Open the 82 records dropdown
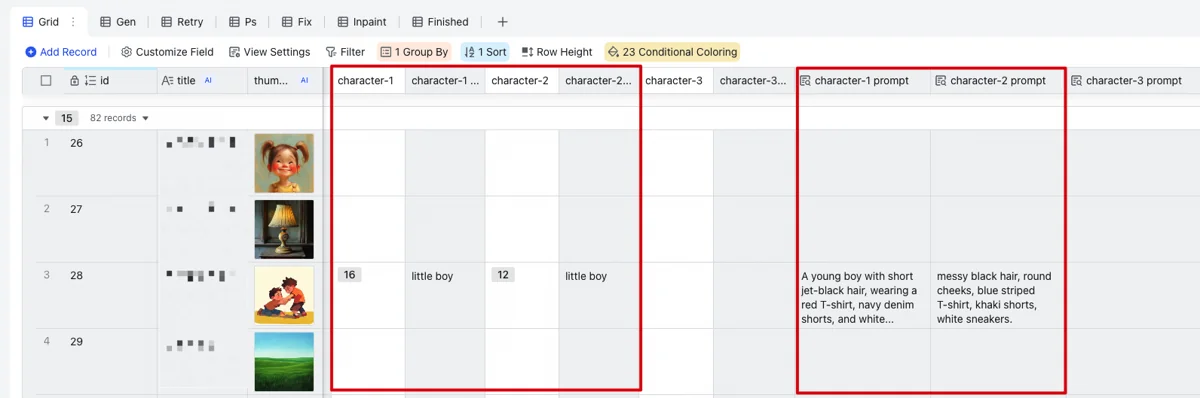Image resolution: width=1200 pixels, height=398 pixels. click(119, 118)
